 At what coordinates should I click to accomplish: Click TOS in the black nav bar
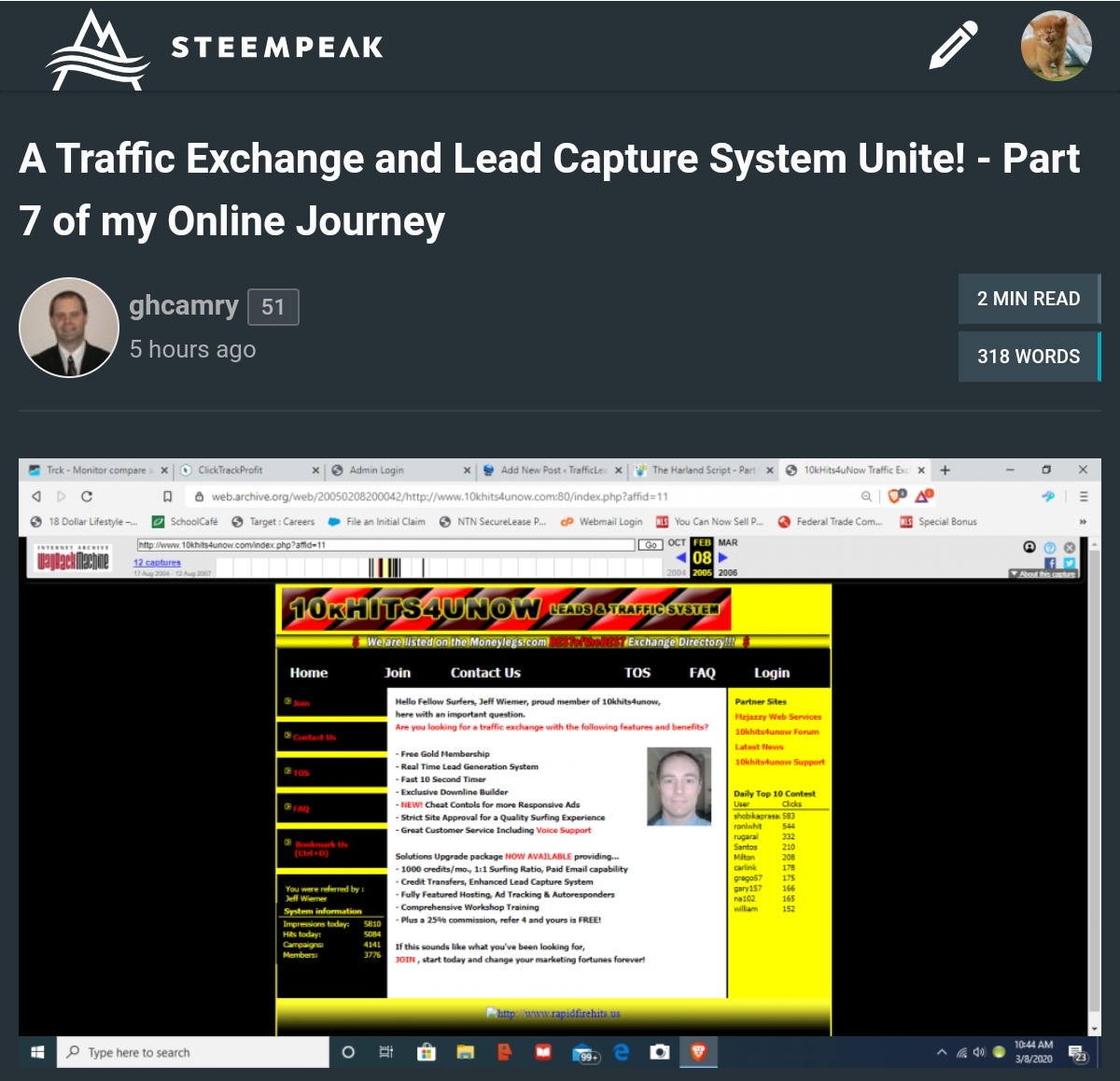(637, 673)
